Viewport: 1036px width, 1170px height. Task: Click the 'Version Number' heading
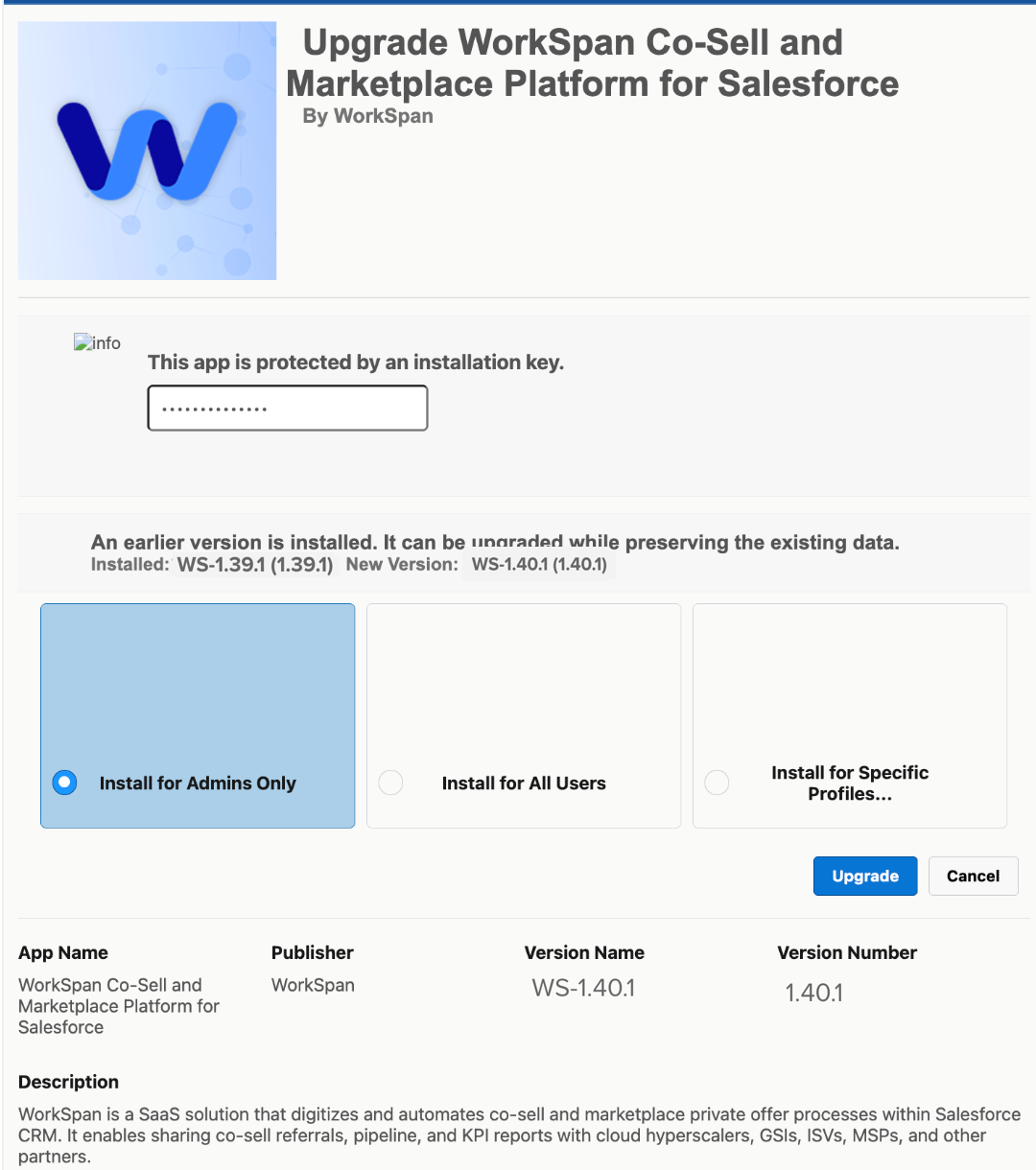(x=847, y=952)
